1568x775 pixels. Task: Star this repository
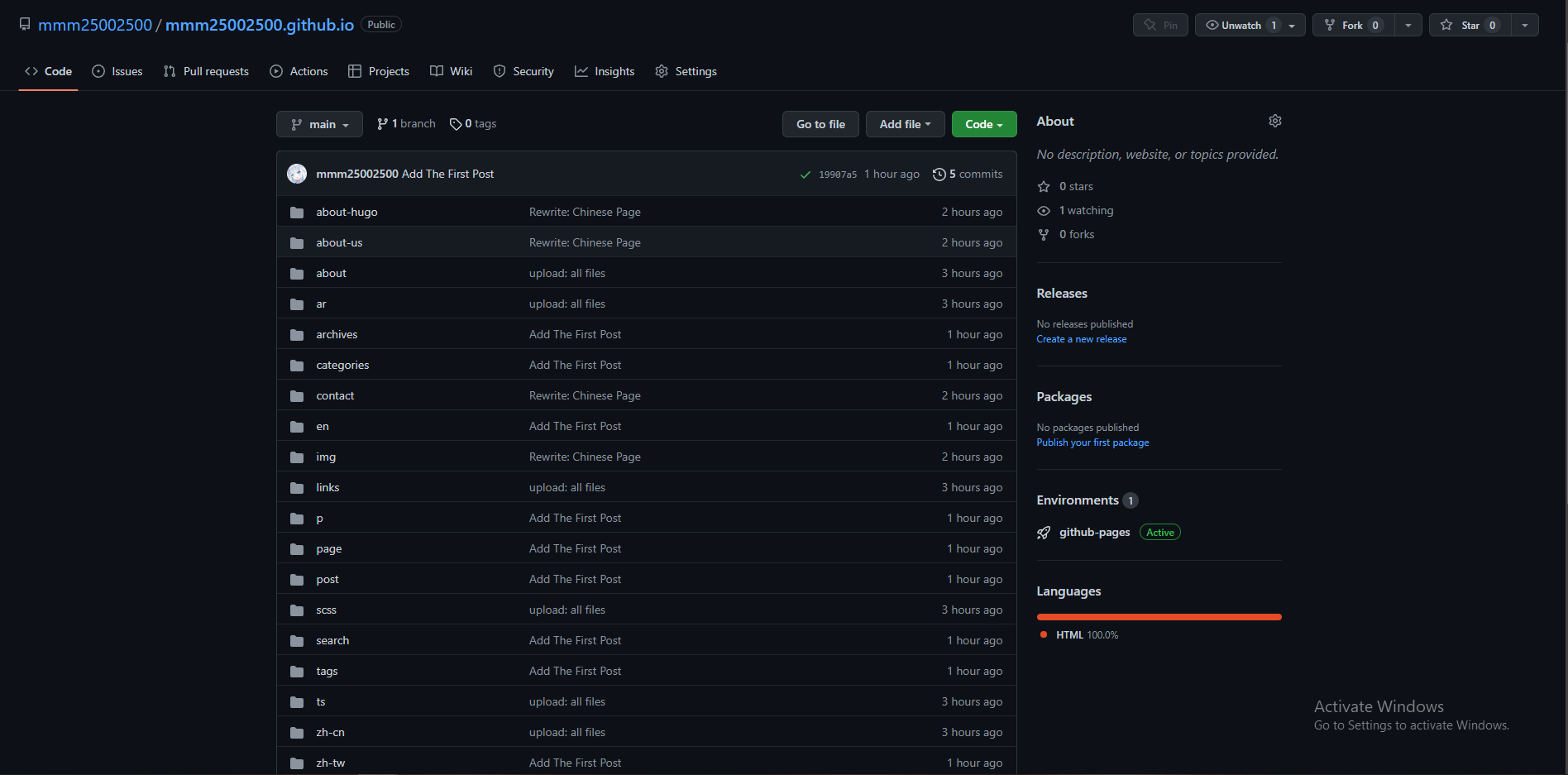(x=1470, y=25)
